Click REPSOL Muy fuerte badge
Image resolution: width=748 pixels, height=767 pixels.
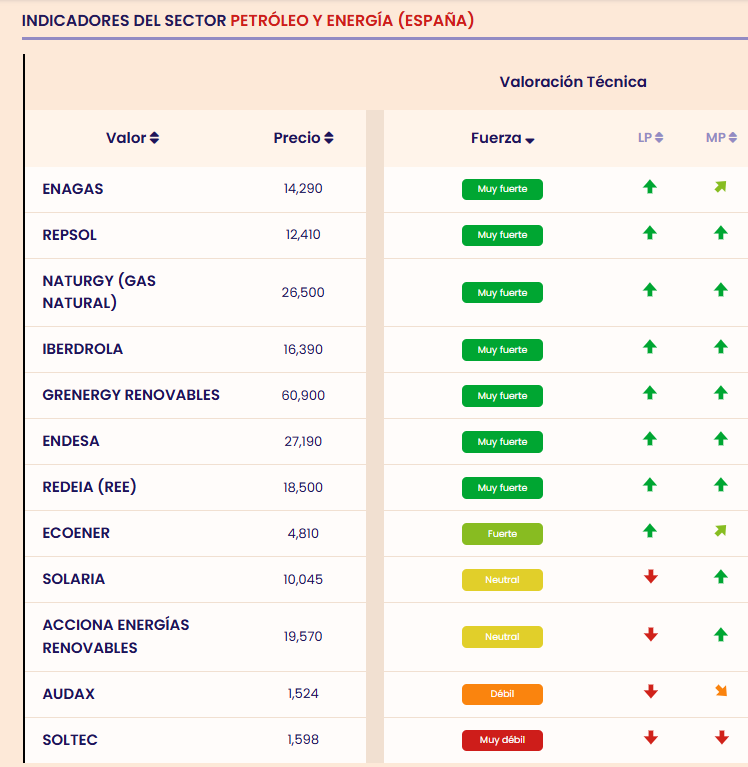click(x=502, y=235)
